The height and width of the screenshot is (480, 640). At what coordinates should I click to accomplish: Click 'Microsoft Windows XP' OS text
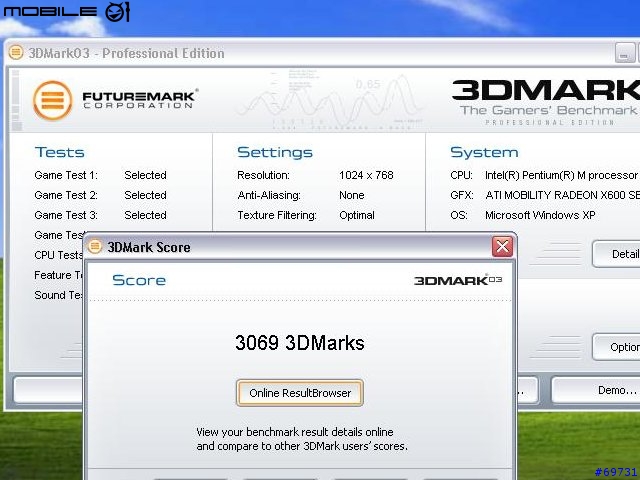tap(540, 215)
